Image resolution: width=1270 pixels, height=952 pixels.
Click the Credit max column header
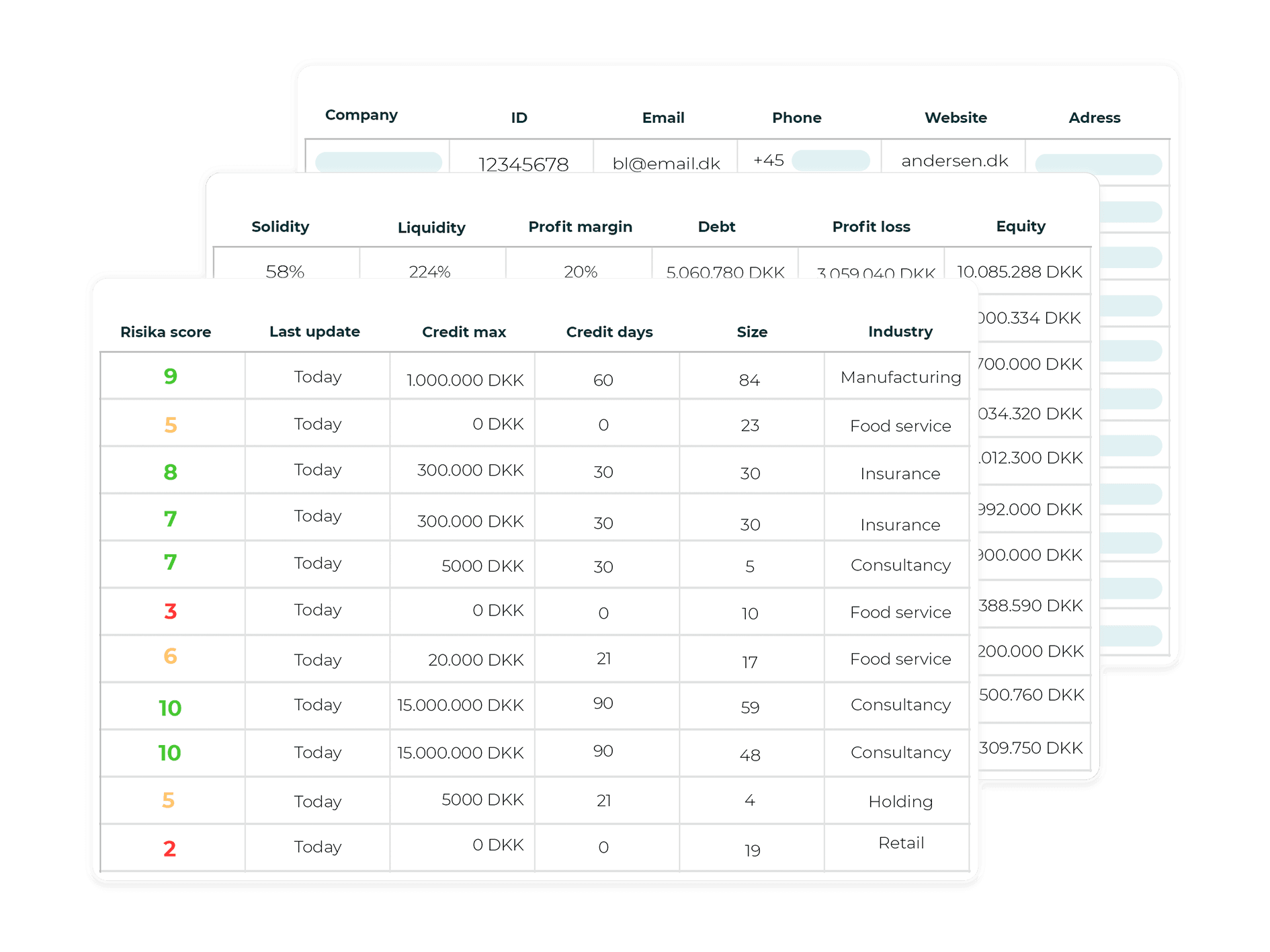464,332
